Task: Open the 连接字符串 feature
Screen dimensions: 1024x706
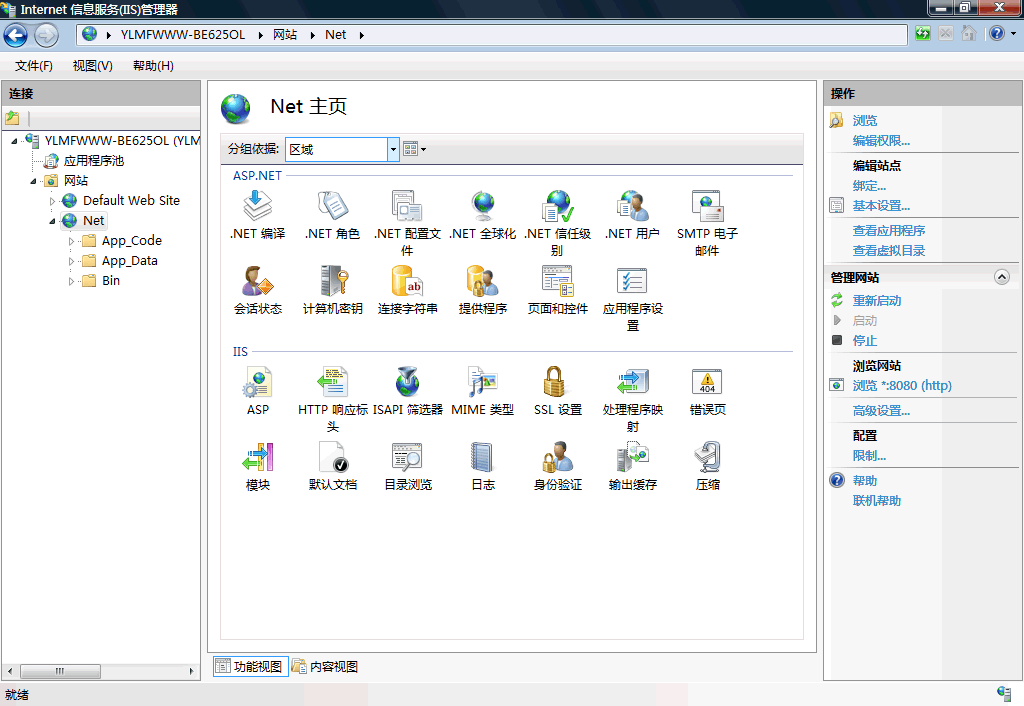Action: tap(408, 290)
